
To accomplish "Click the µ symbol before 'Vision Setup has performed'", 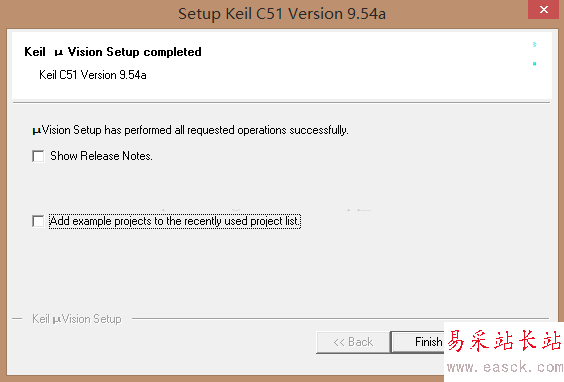I will [37, 131].
